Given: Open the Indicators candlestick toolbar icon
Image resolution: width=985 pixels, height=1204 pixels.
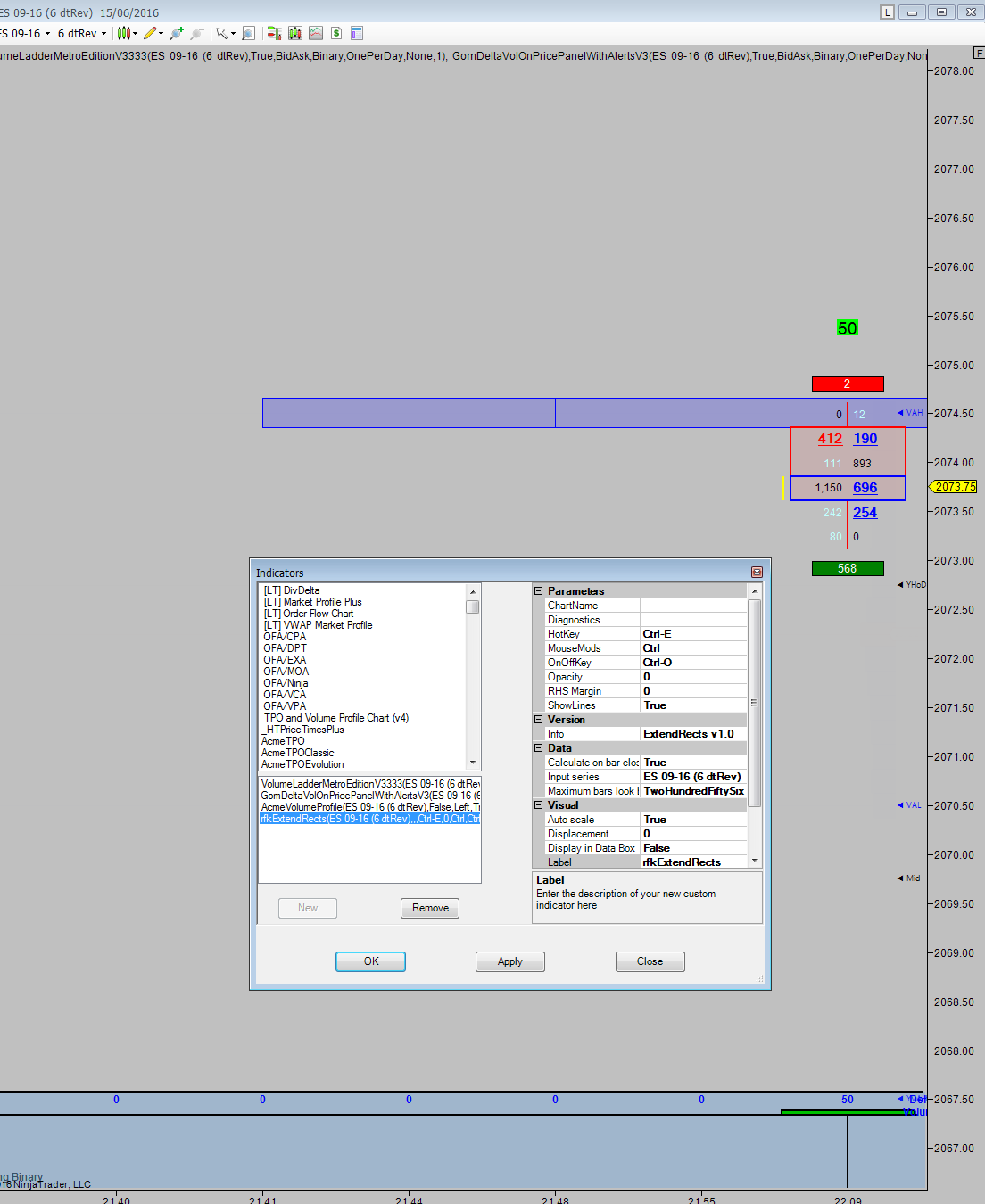Looking at the screenshot, I should (x=294, y=33).
